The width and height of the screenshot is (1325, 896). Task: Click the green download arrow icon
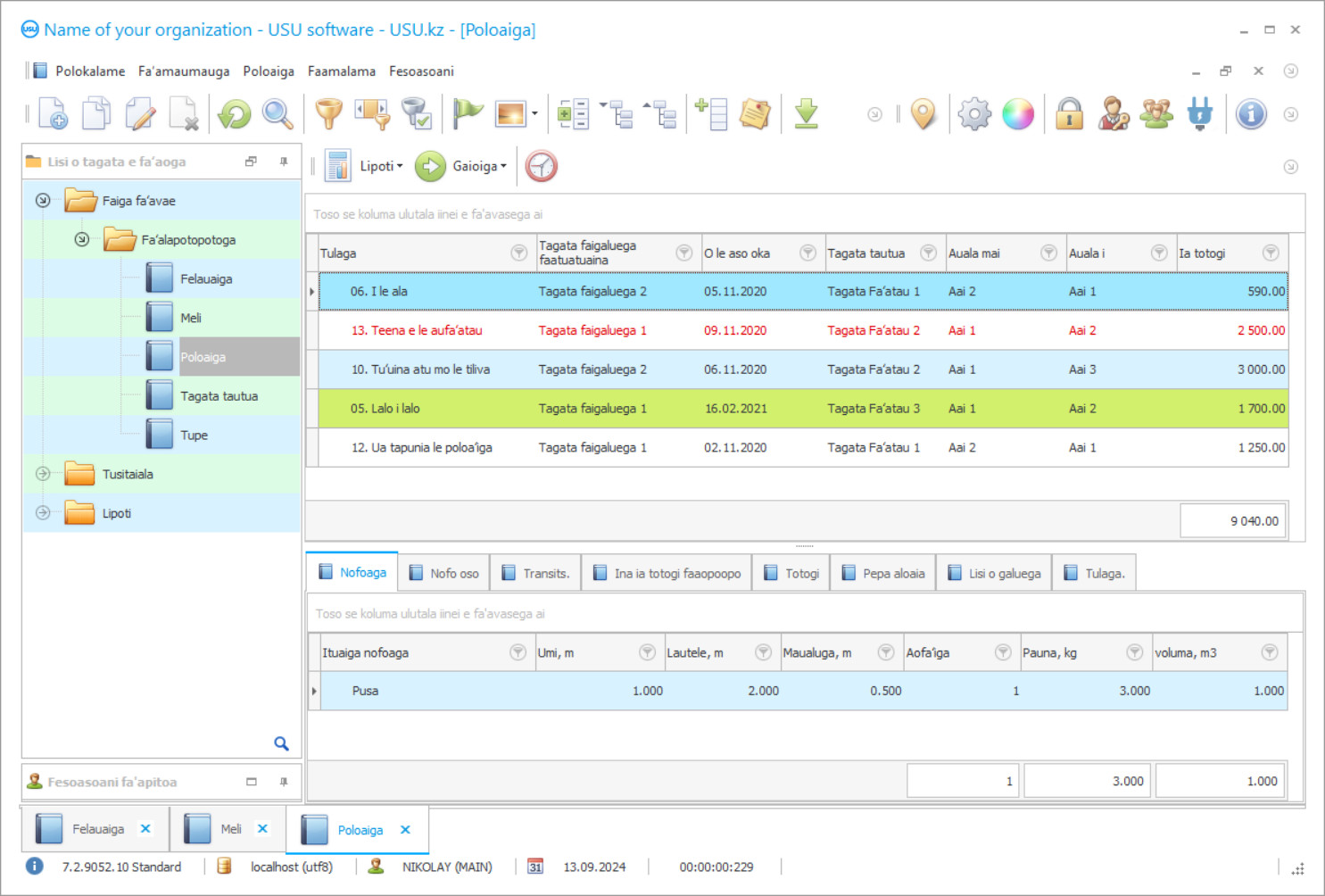[807, 113]
